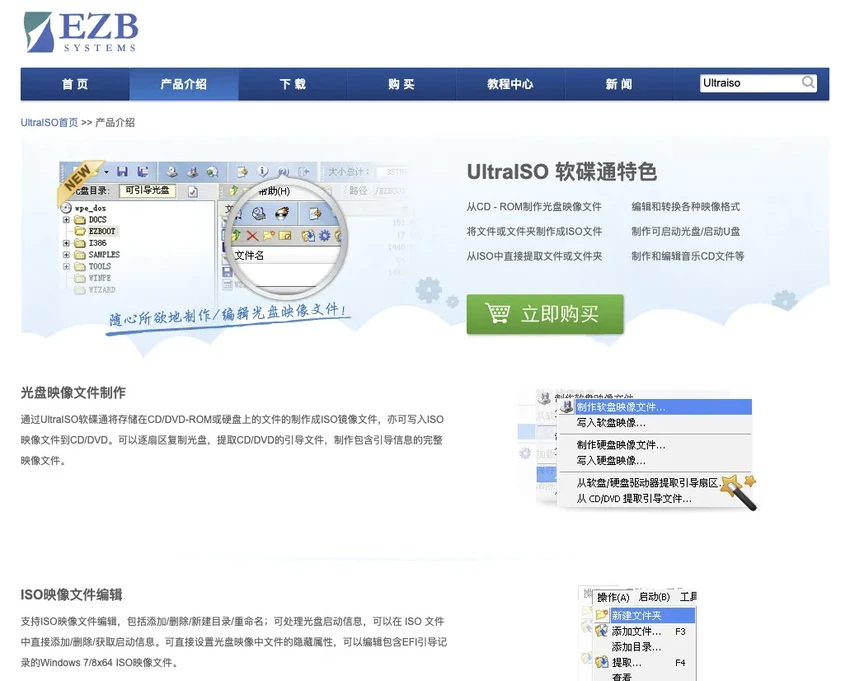The width and height of the screenshot is (850, 681).
Task: Expand the DOCS folder tree node
Action: [67, 219]
